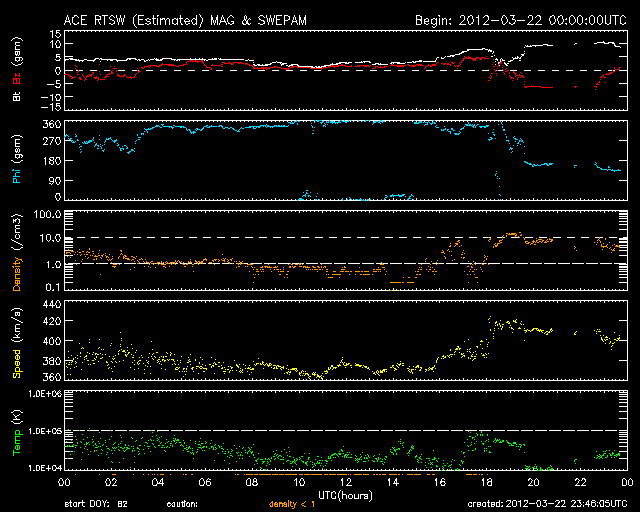Click the green Temp axis label
Viewport: 640px width, 512px height.
pyautogui.click(x=17, y=442)
